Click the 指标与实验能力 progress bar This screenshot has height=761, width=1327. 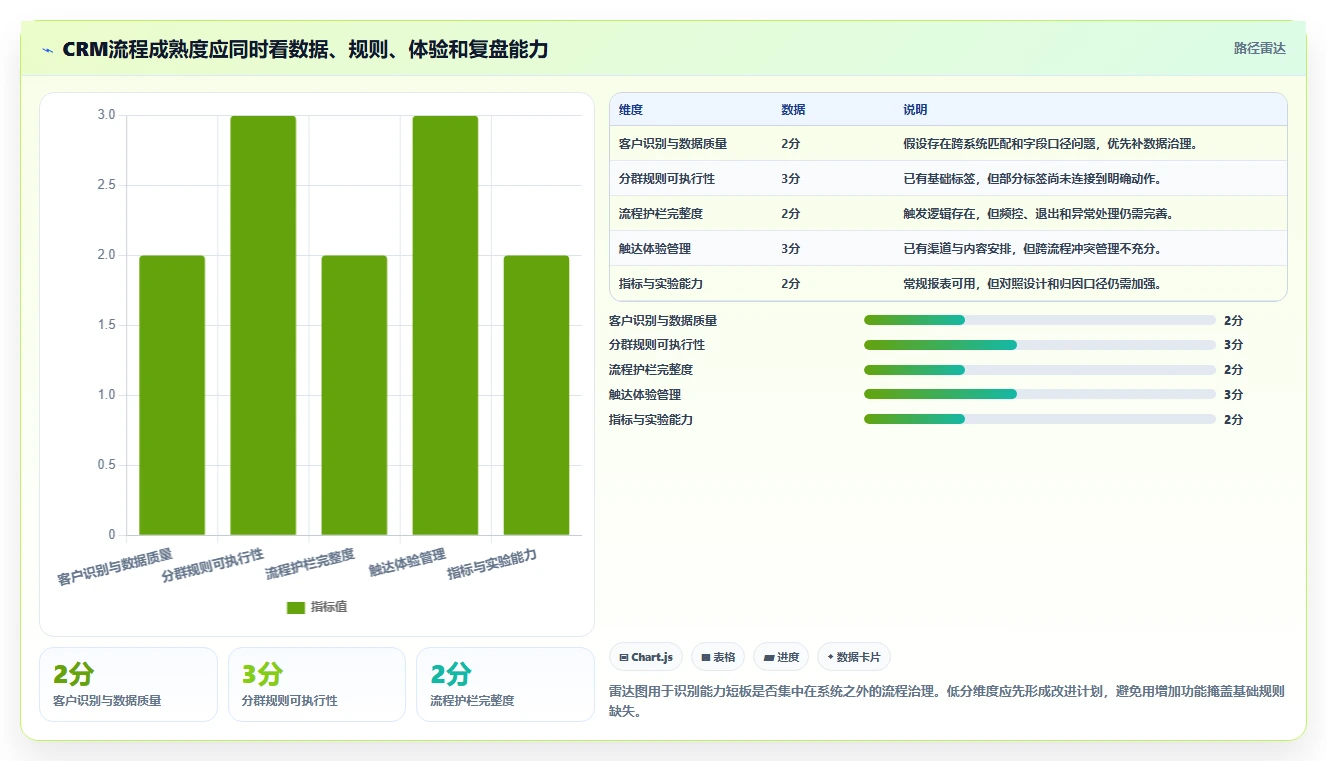tap(1040, 420)
